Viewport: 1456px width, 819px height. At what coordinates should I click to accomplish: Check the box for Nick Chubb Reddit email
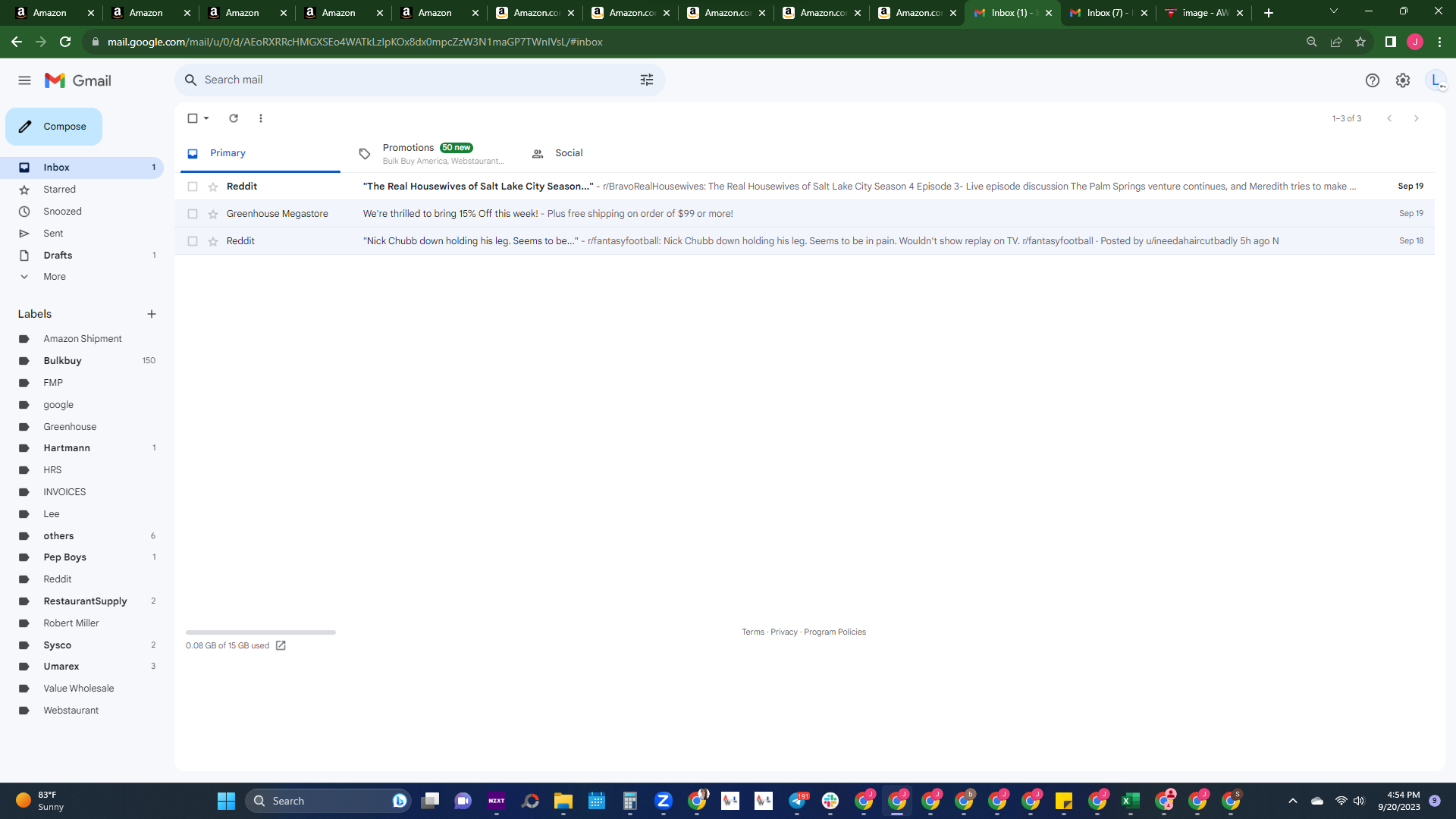(193, 241)
